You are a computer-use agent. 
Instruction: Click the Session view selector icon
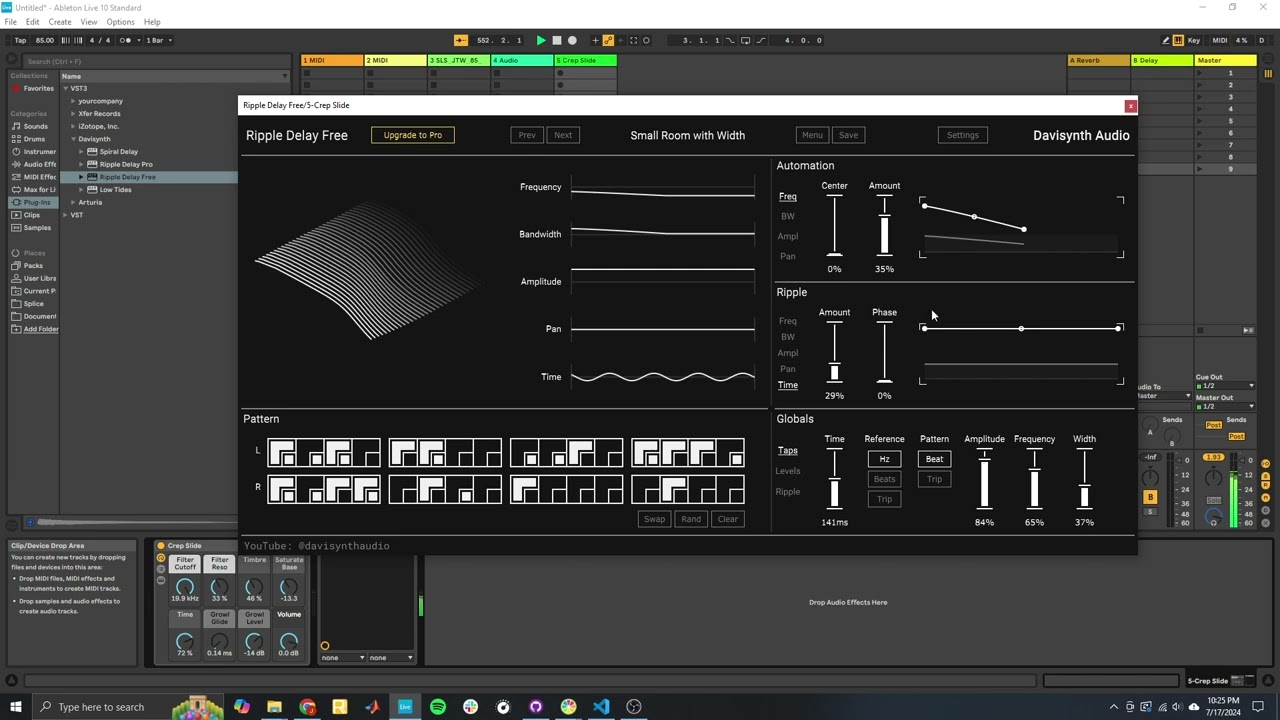tap(1268, 74)
